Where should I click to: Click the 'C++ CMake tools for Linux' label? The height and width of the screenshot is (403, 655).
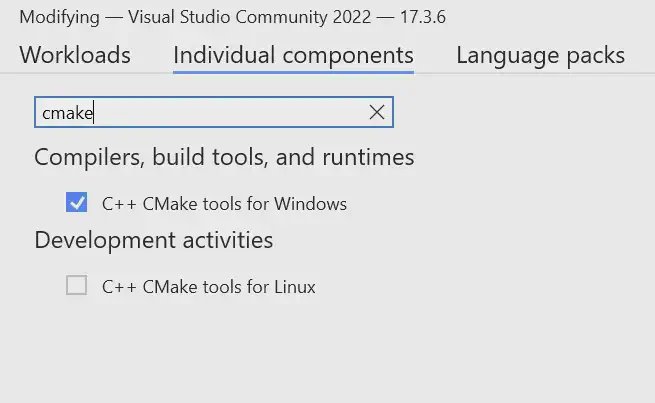pos(208,287)
